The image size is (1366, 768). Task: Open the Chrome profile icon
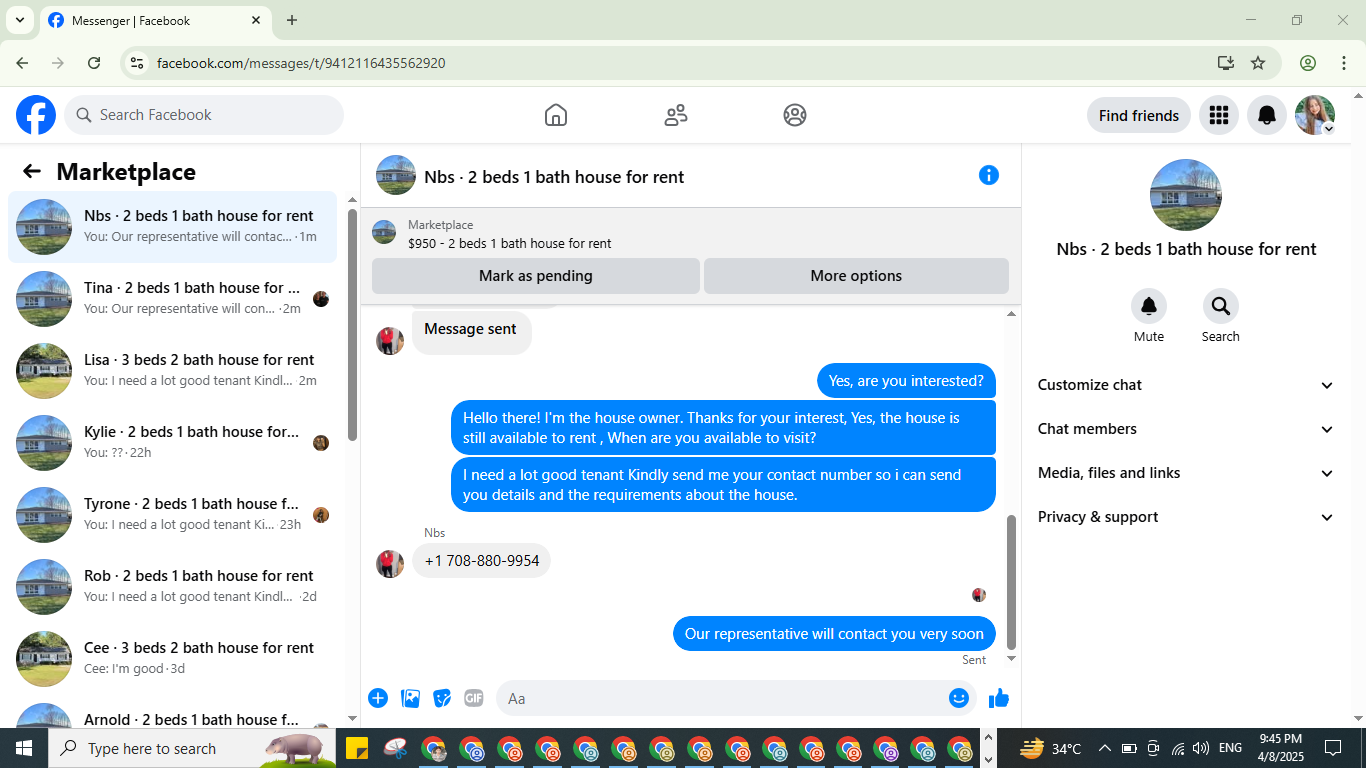tap(1308, 63)
